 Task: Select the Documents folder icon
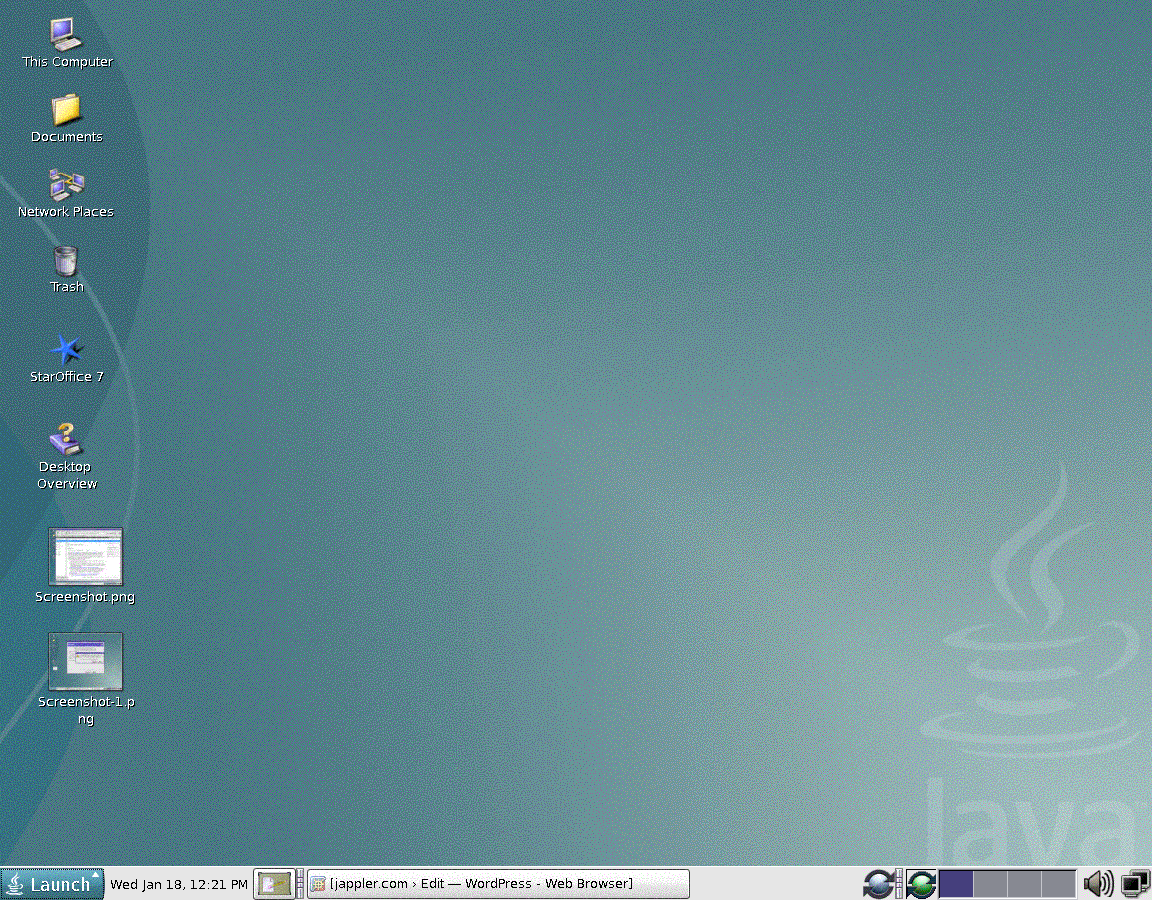66,109
